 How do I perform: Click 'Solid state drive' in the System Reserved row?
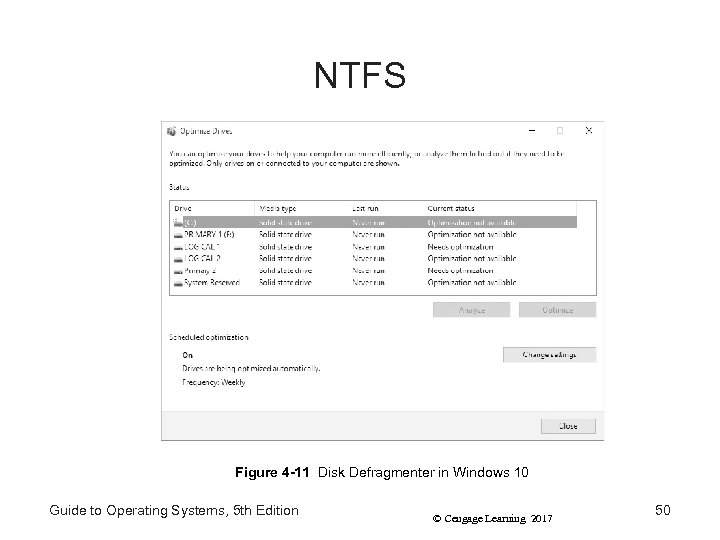point(285,283)
